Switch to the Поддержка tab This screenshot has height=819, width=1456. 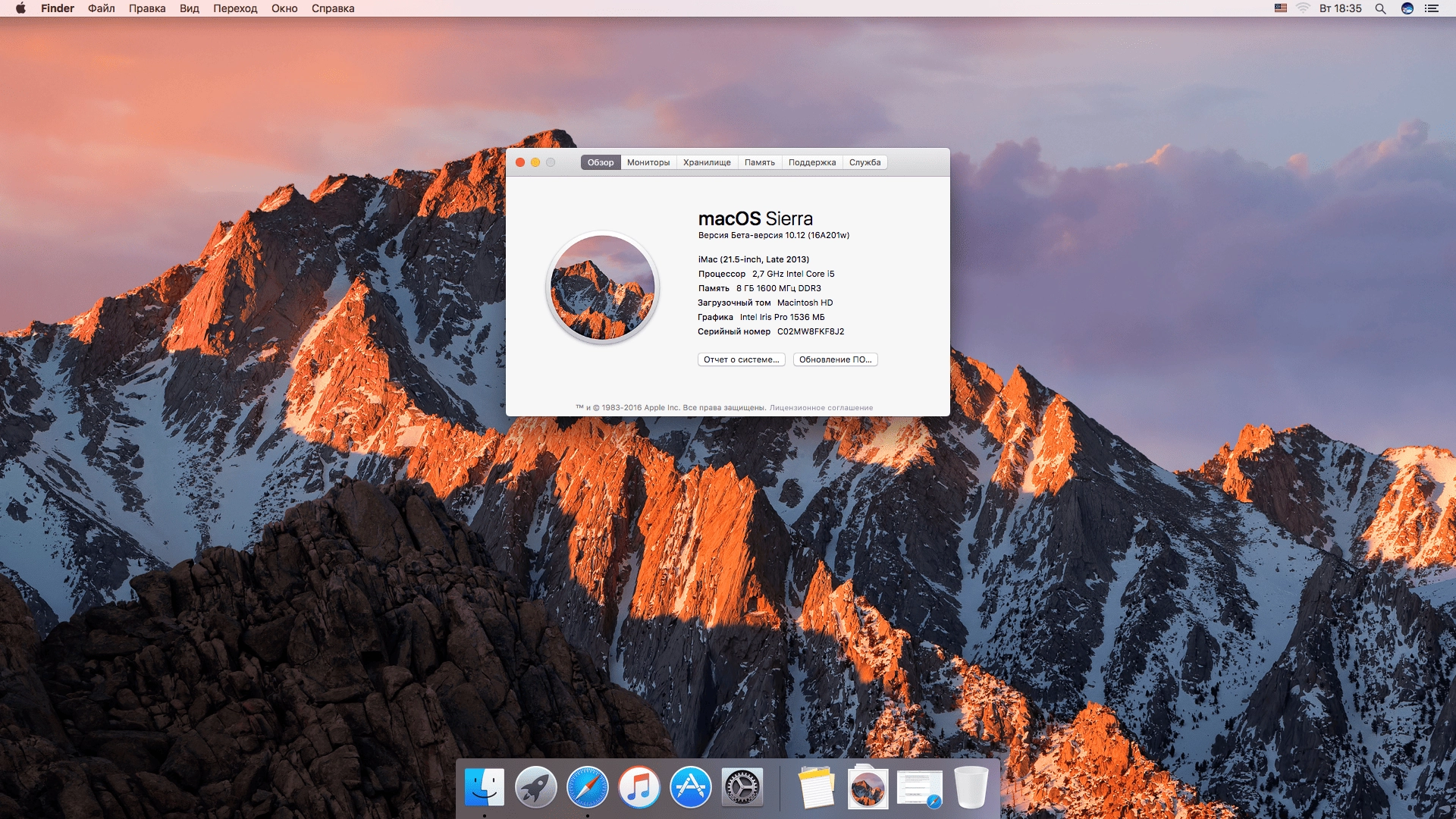click(812, 162)
